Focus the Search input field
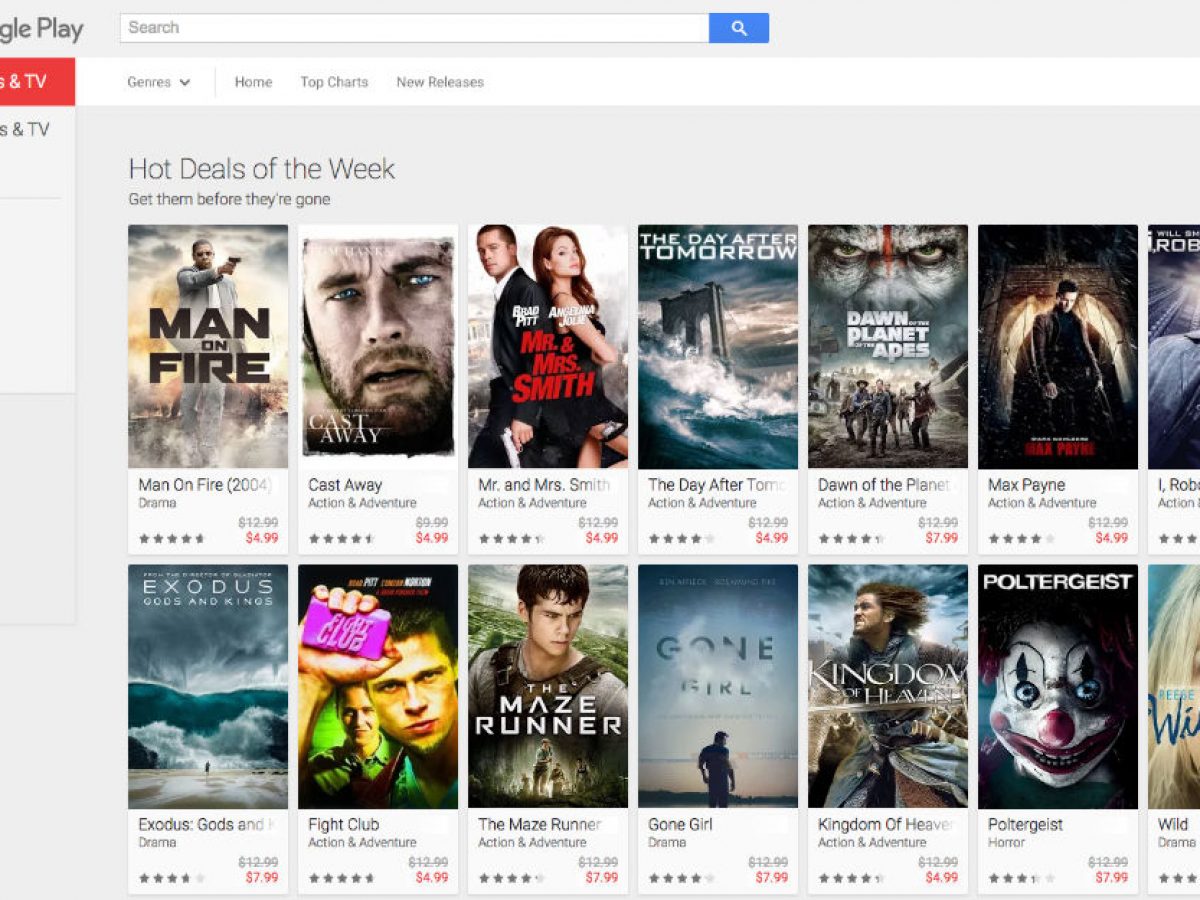 pos(414,28)
